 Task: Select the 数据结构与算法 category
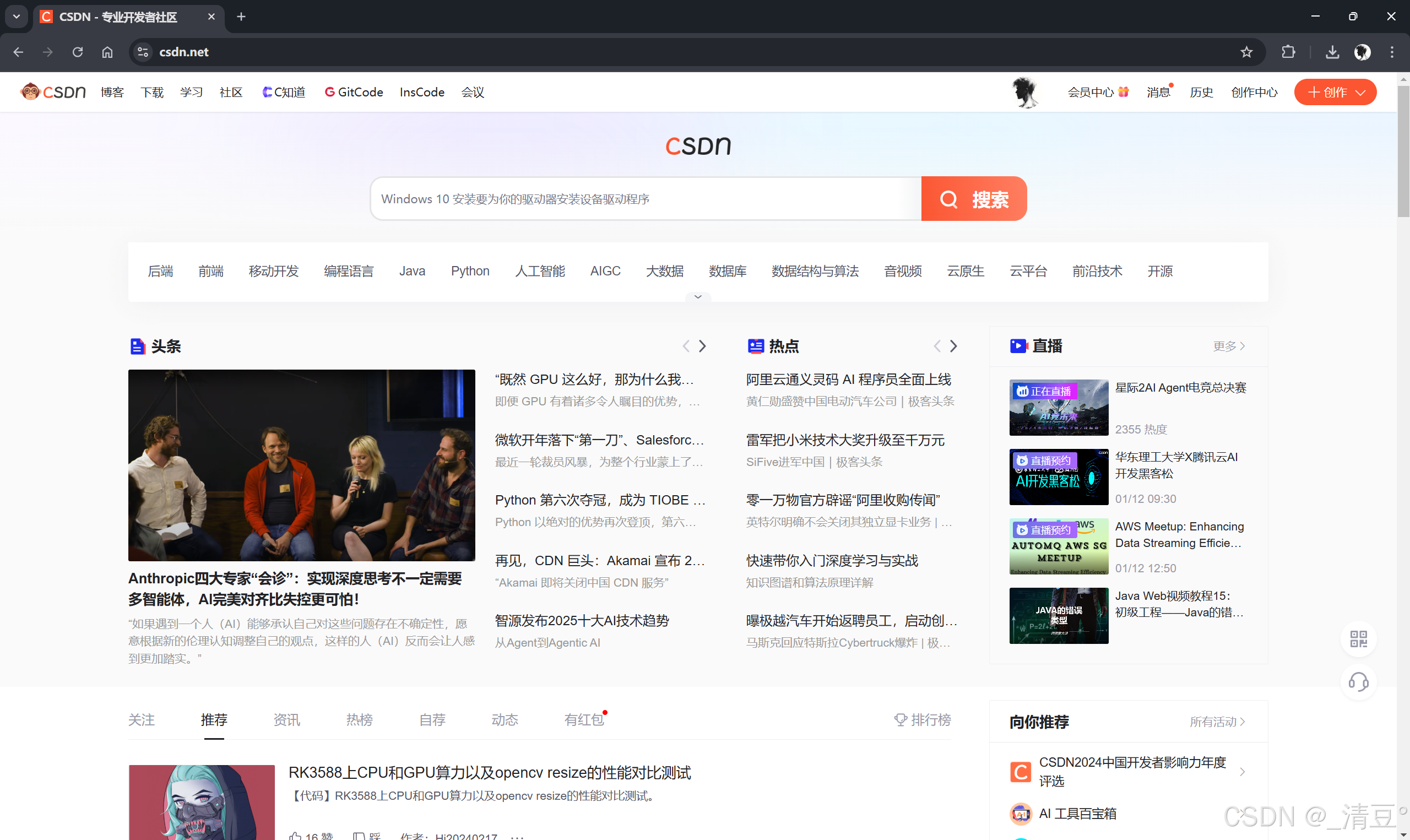815,271
